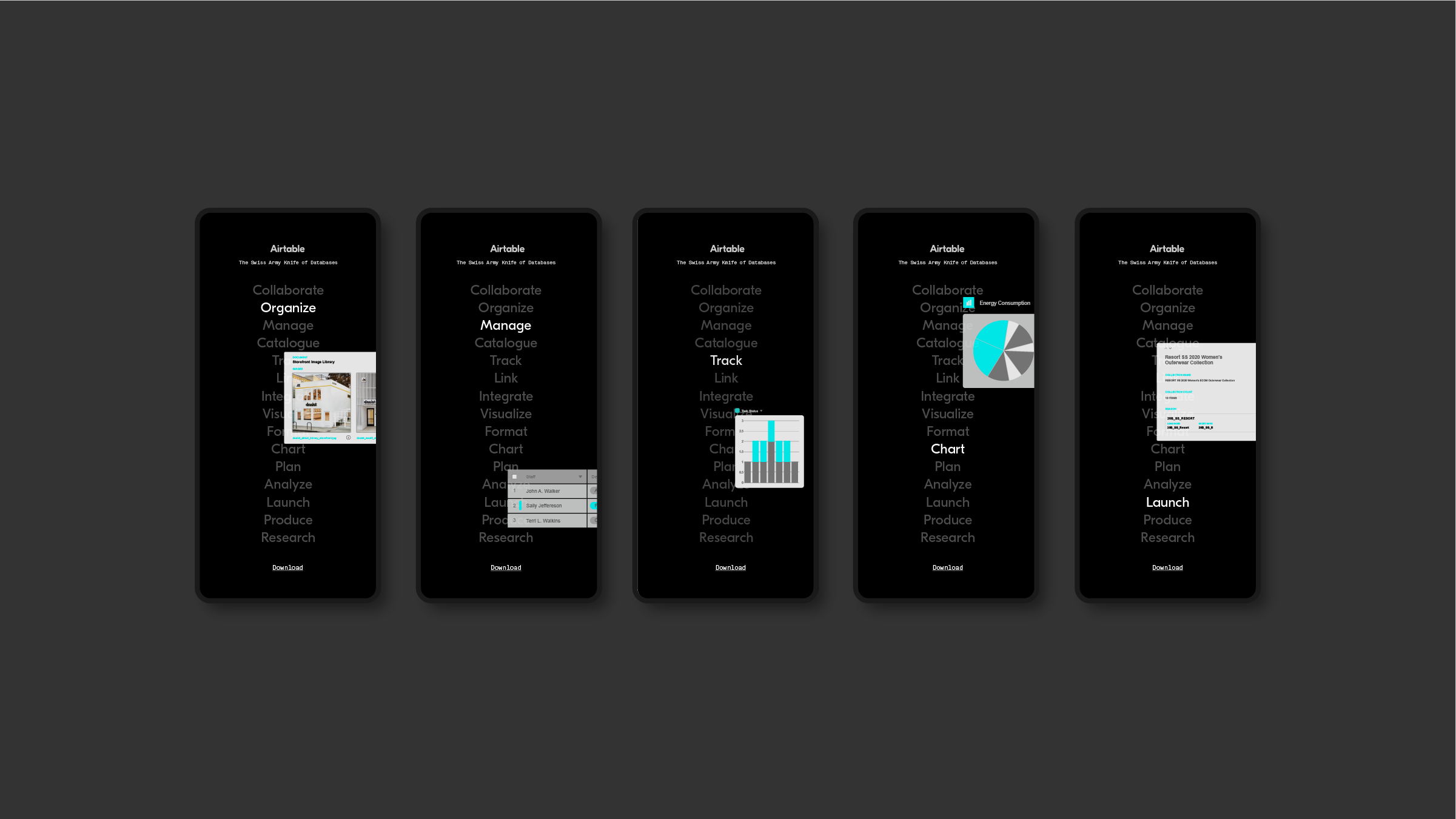This screenshot has height=819, width=1456.
Task: Choose Collaborate on the Organize-highlighted phone
Action: (288, 290)
